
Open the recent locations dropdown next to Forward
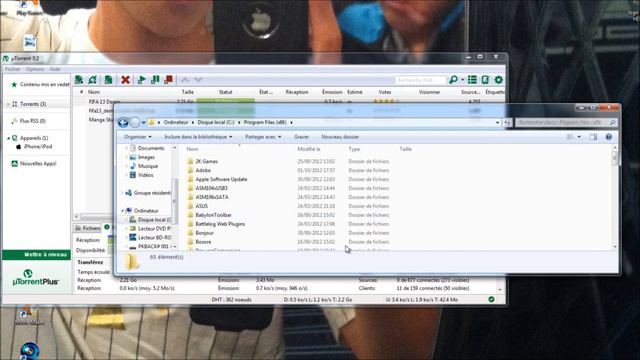(143, 122)
